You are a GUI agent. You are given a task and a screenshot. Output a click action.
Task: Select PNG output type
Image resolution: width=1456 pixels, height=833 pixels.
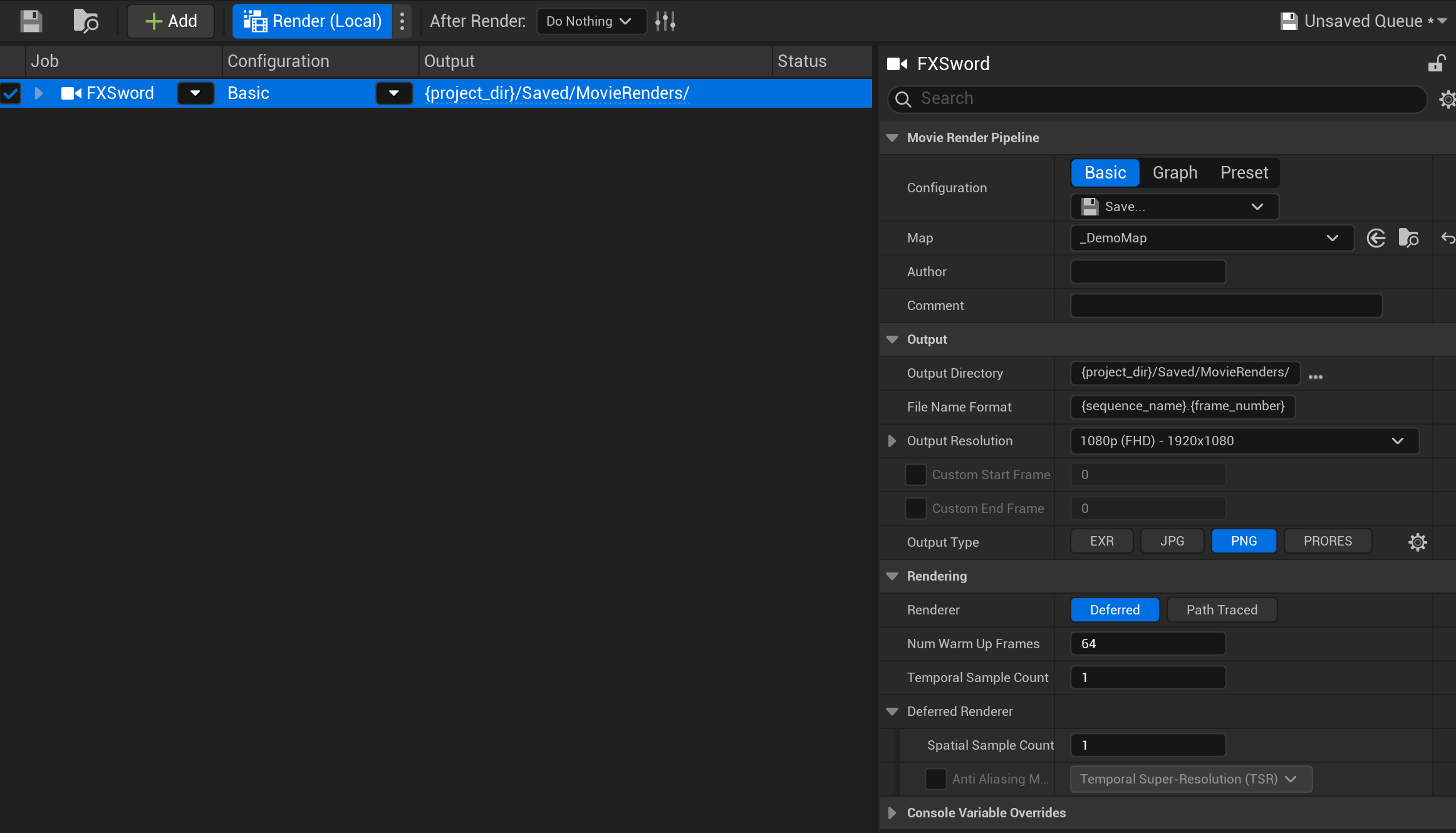click(1244, 541)
